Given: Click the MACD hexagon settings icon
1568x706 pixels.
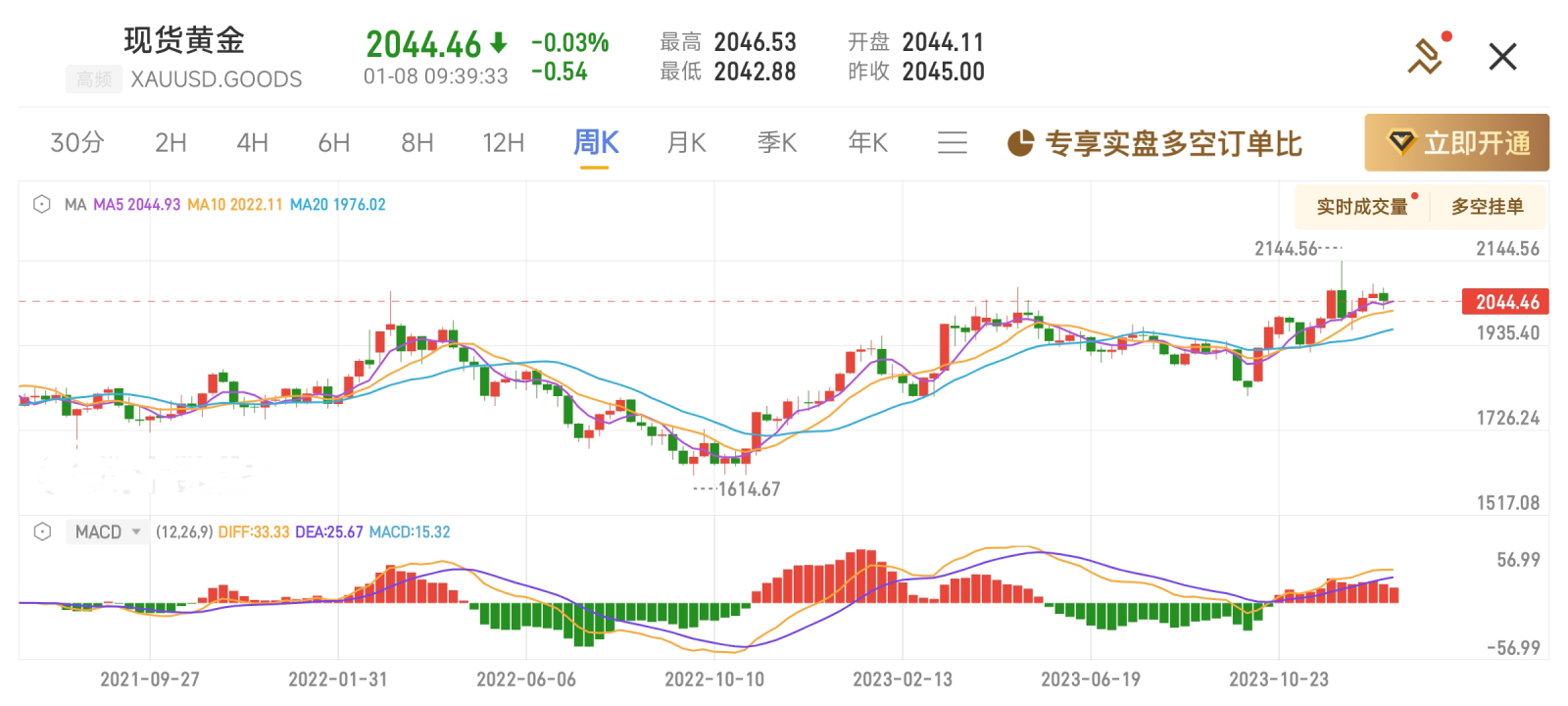Looking at the screenshot, I should point(42,531).
